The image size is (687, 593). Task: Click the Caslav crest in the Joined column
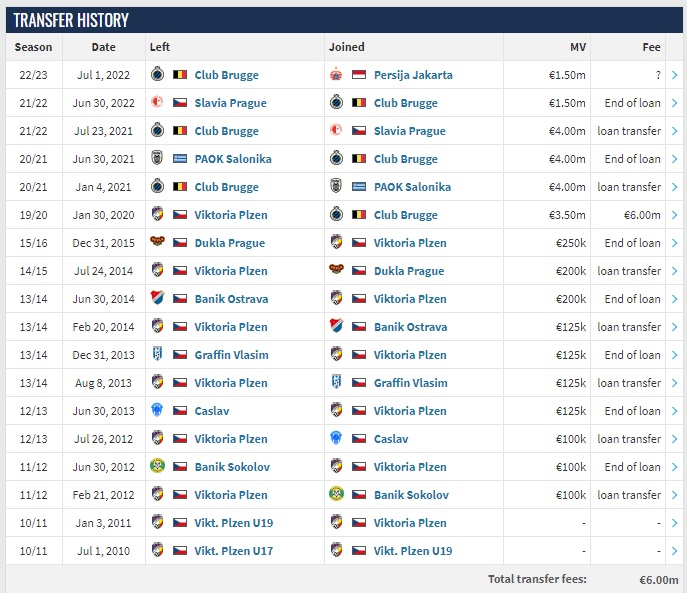point(337,439)
